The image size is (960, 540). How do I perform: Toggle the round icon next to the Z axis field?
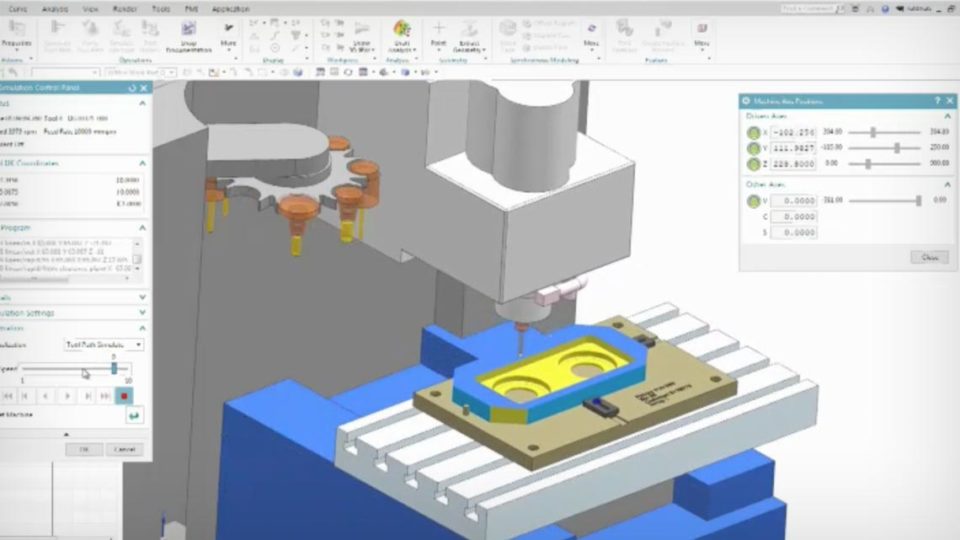pyautogui.click(x=753, y=164)
